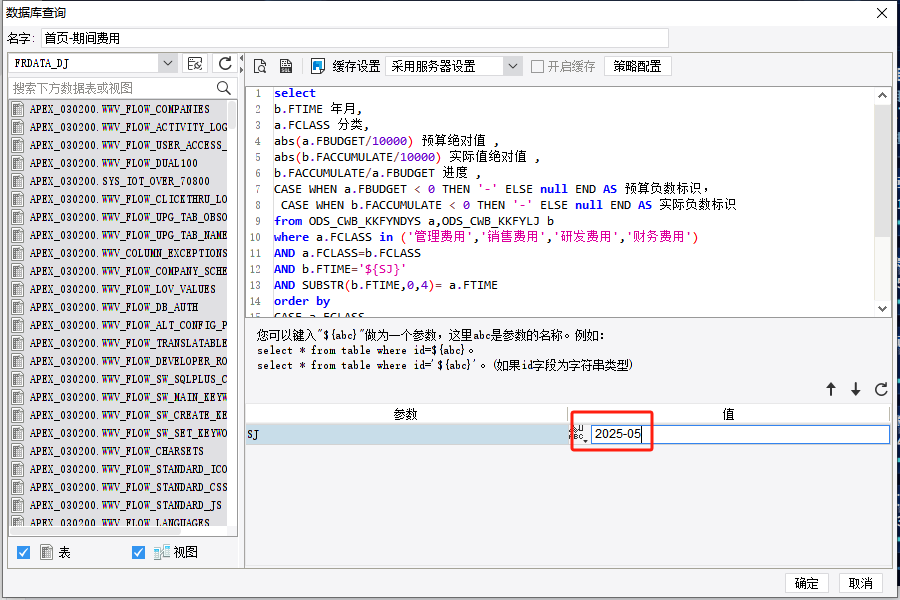The image size is (900, 600).
Task: Click the 取消 button
Action: (860, 583)
